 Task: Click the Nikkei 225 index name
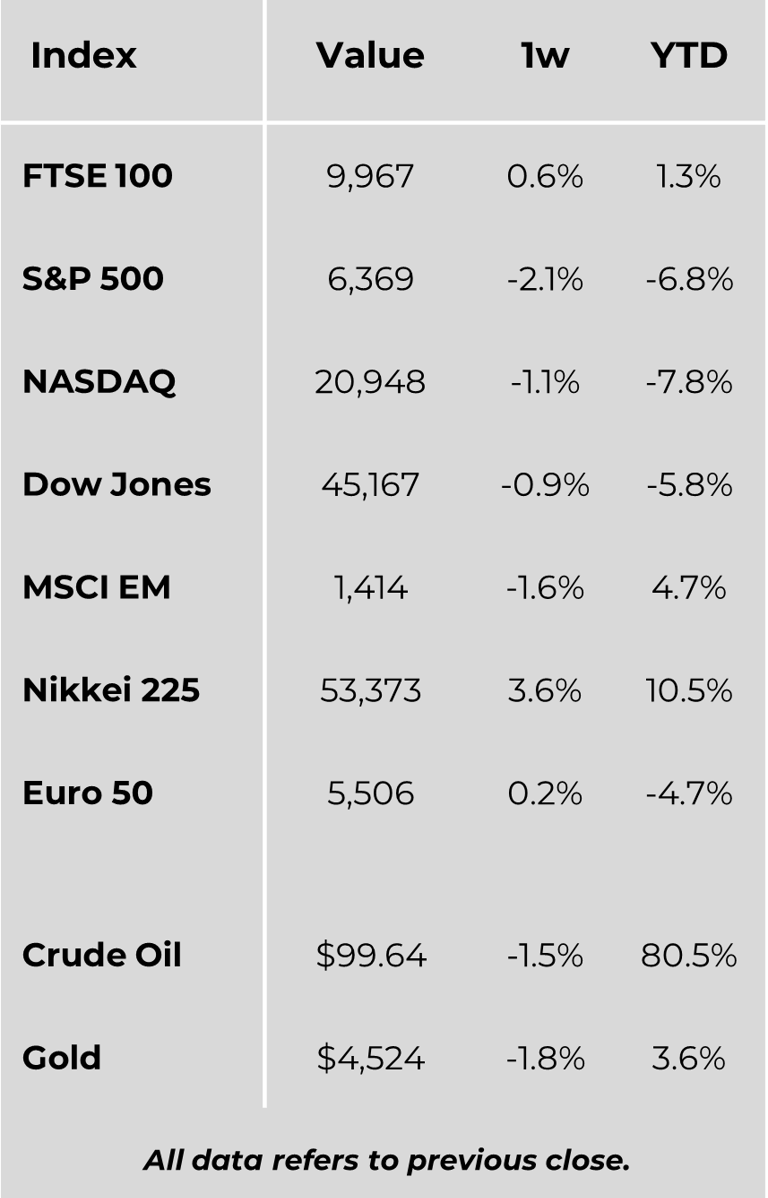click(x=111, y=690)
